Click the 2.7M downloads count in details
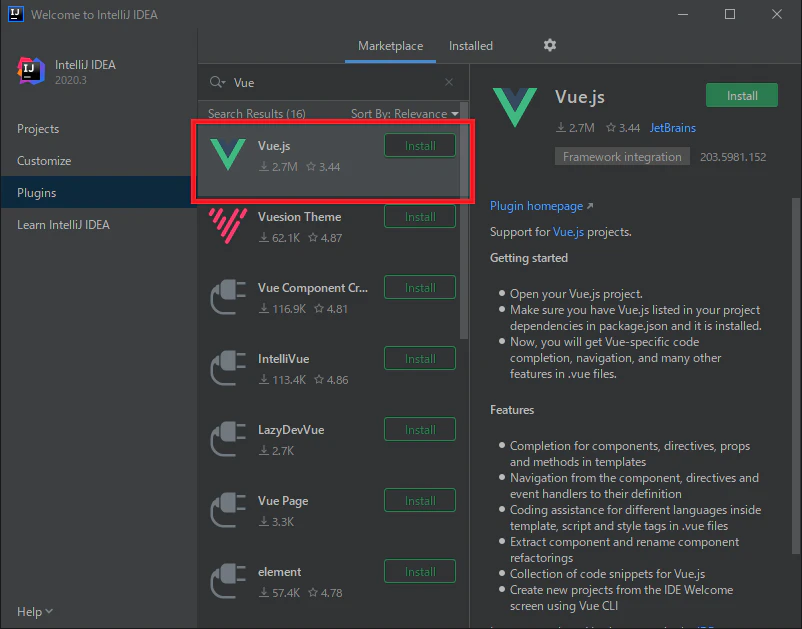 click(x=575, y=128)
